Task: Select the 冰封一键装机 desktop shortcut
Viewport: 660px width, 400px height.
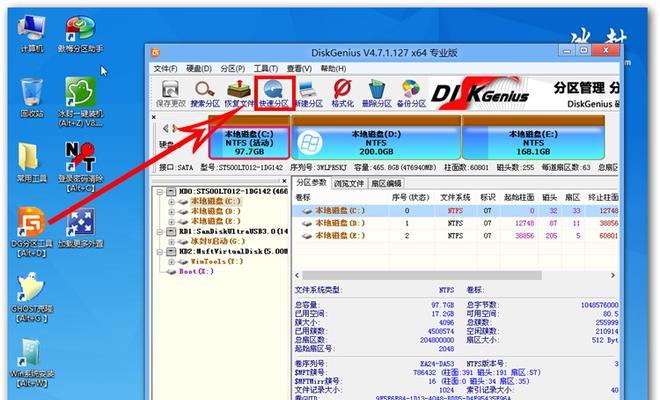Action: pyautogui.click(x=80, y=102)
